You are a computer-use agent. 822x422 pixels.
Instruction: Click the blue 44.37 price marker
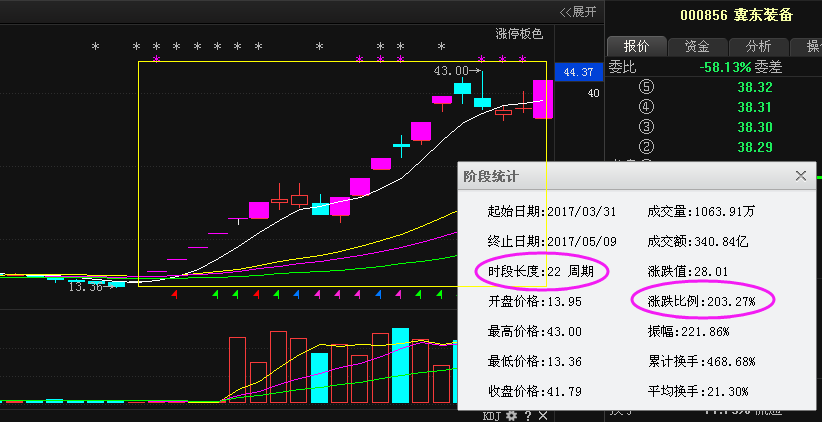pyautogui.click(x=578, y=72)
